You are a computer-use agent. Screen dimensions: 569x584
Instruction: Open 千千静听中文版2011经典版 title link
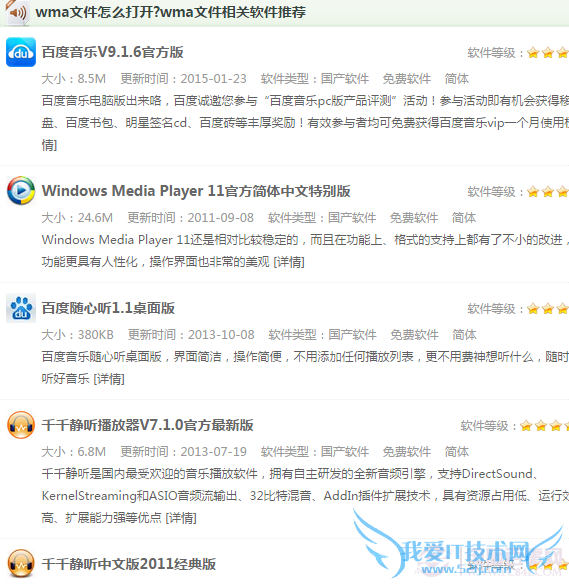(x=128, y=564)
